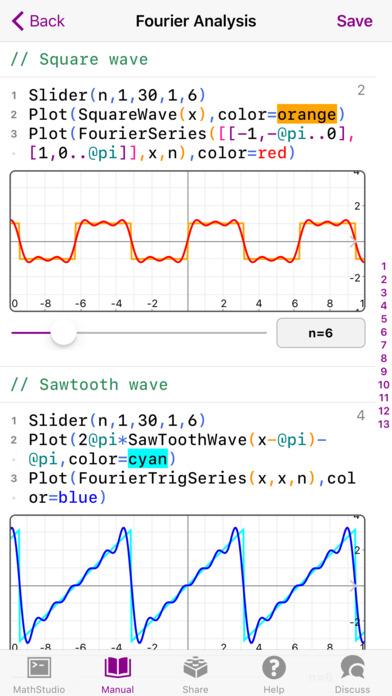Jump to section 5 in index

pos(384,319)
